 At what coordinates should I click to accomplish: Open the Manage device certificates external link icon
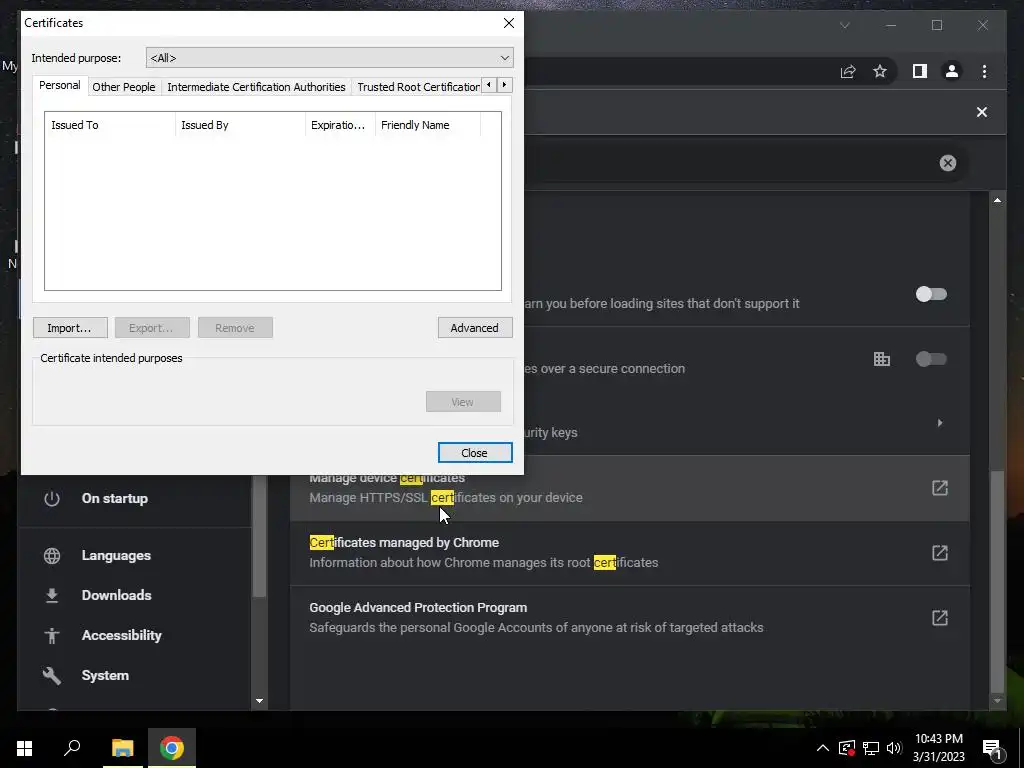[939, 488]
